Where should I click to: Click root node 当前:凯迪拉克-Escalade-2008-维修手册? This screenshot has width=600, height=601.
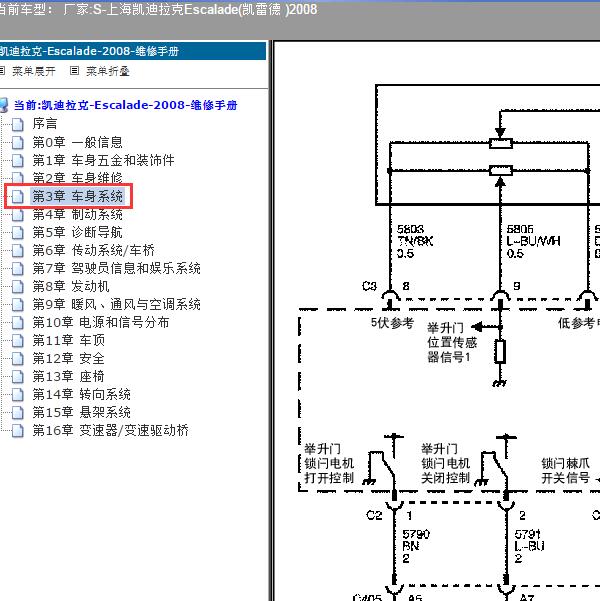click(x=126, y=105)
